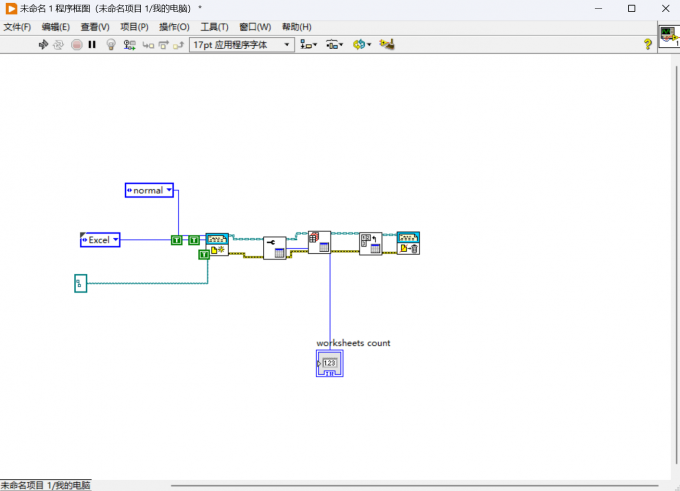Show Context Help question mark

[647, 44]
